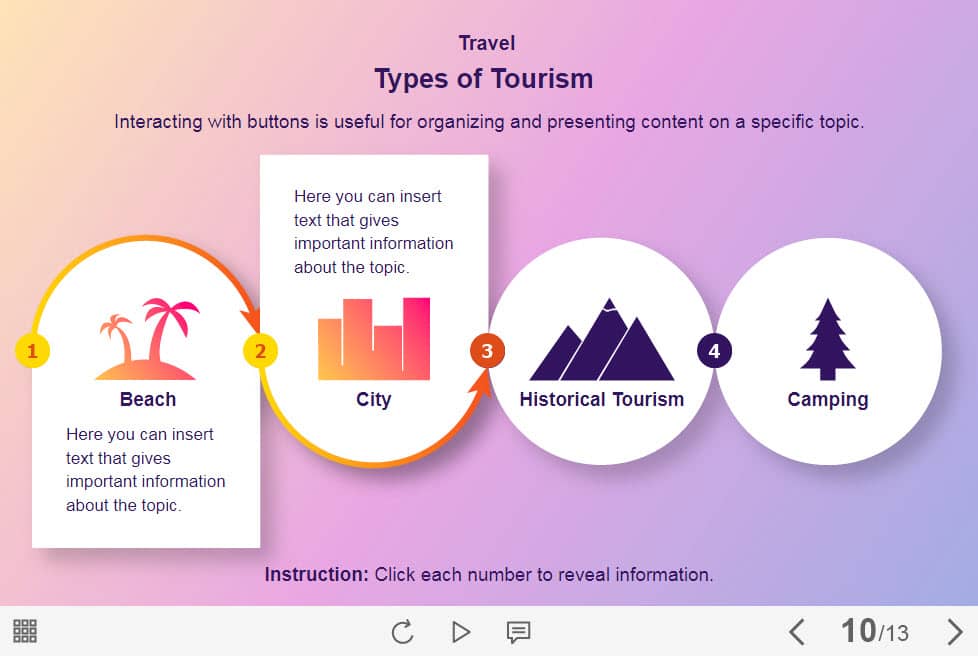Image resolution: width=978 pixels, height=656 pixels.
Task: Toggle number 2 button for City
Action: tap(260, 351)
